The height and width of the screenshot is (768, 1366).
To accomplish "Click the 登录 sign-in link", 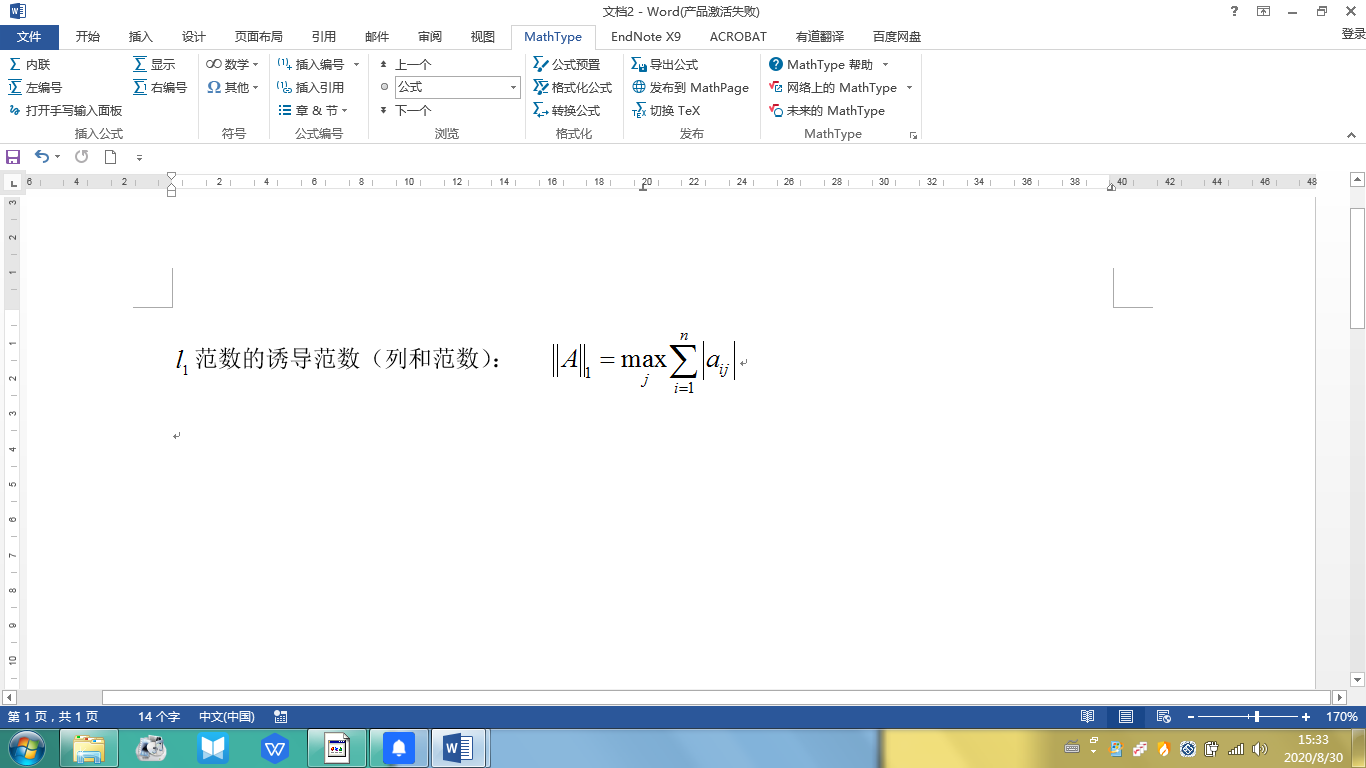I will 1352,35.
